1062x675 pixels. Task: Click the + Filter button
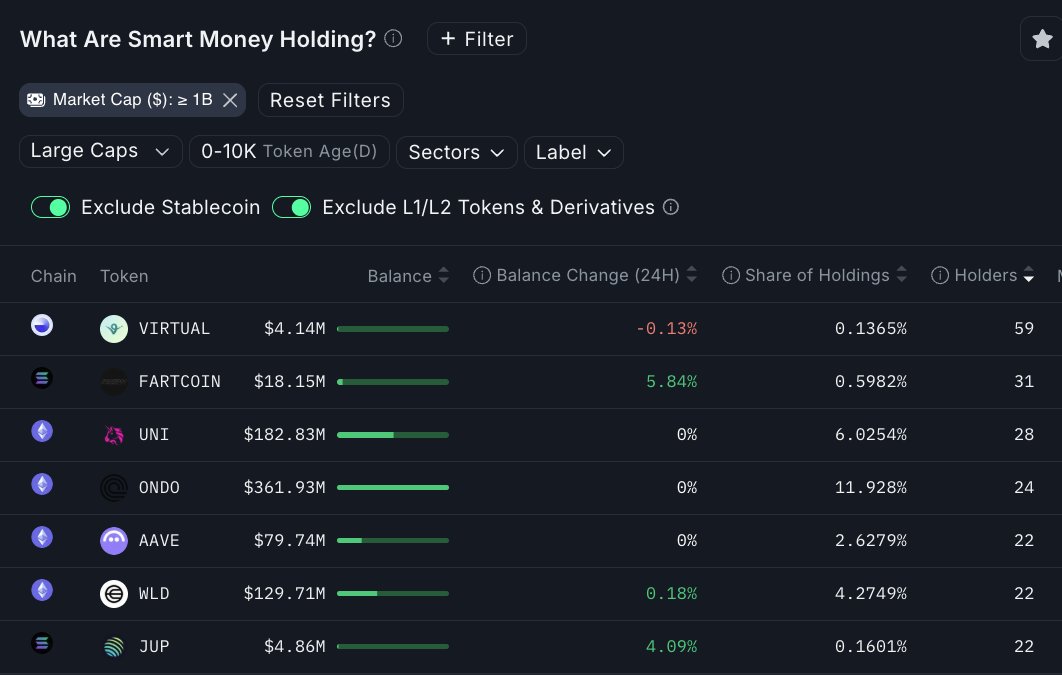477,39
